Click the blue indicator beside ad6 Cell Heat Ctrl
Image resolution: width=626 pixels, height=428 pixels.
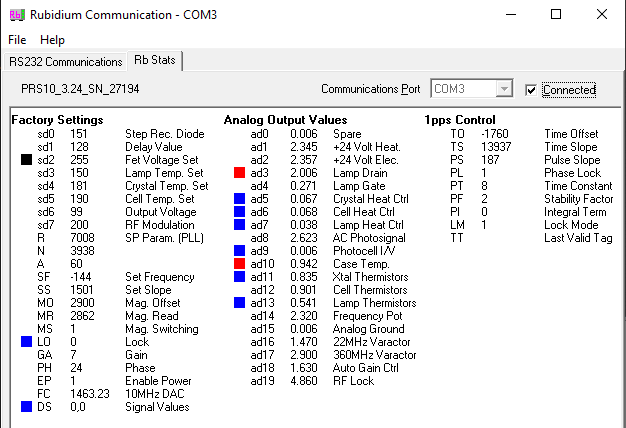(239, 211)
